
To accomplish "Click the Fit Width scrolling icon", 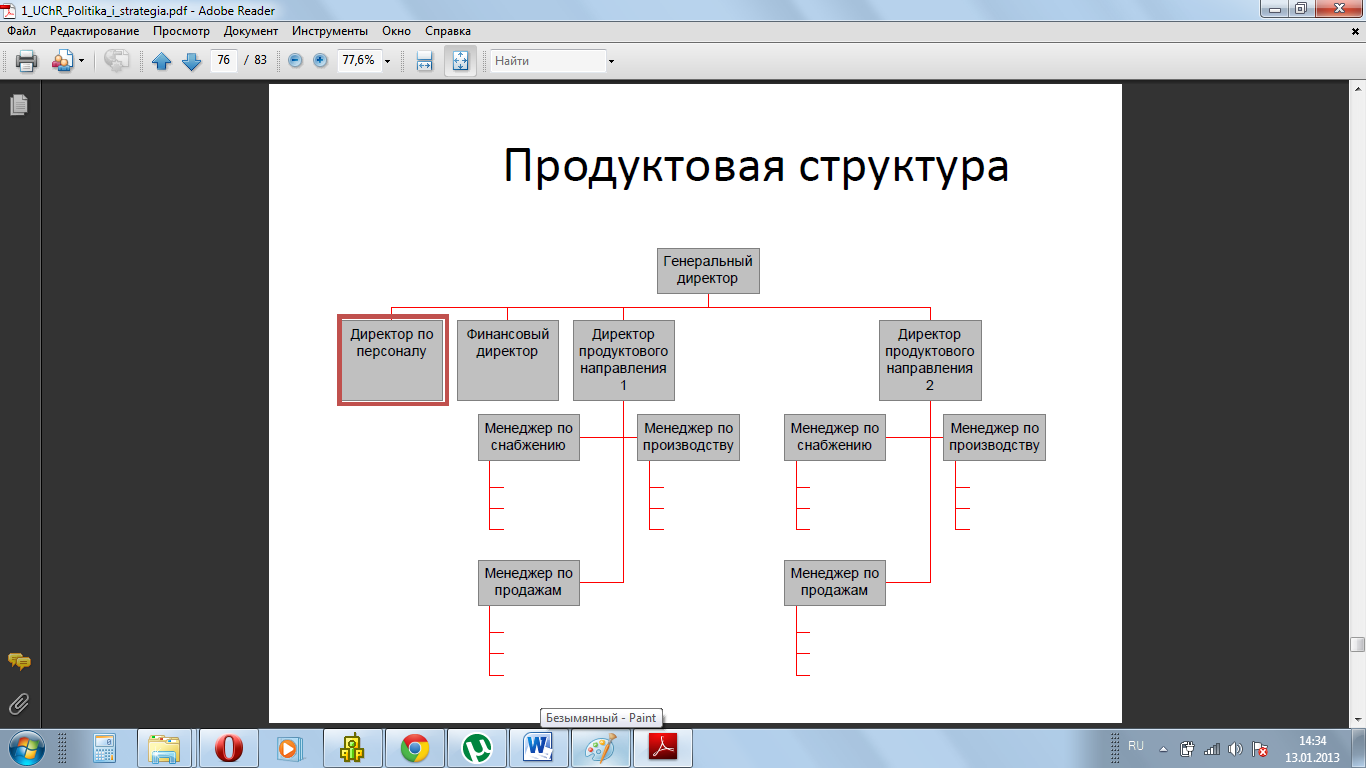I will point(424,61).
